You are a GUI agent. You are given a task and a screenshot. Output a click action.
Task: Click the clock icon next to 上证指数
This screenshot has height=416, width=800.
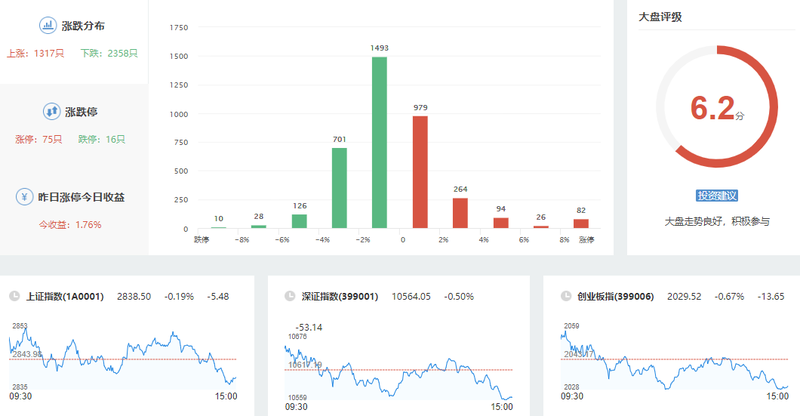click(x=15, y=297)
